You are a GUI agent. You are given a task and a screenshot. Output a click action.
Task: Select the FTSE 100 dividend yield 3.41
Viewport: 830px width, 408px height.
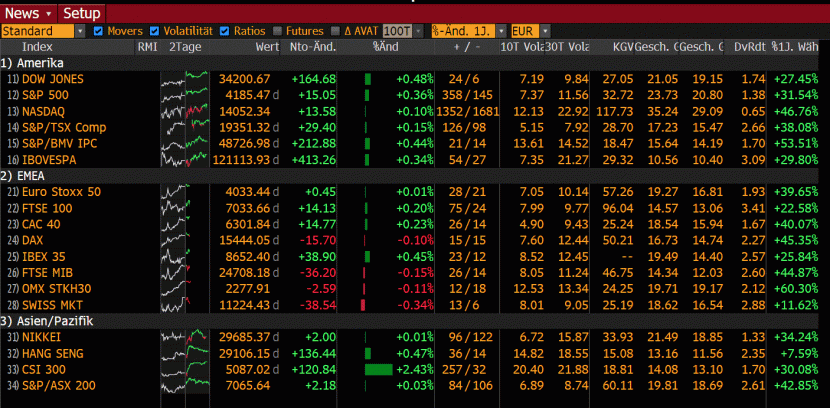tap(754, 208)
